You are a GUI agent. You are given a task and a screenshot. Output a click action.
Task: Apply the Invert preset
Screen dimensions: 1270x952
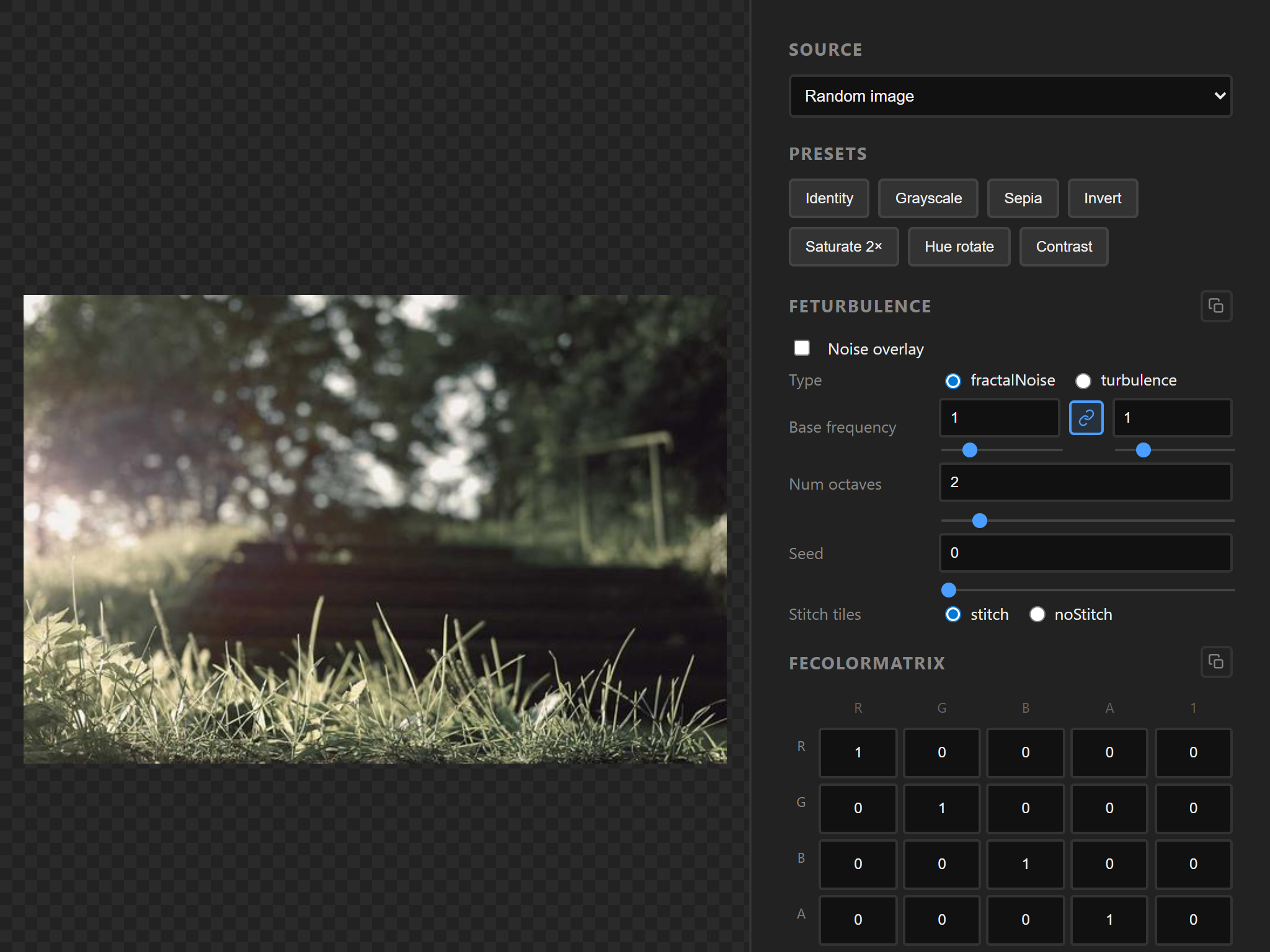(x=1103, y=198)
